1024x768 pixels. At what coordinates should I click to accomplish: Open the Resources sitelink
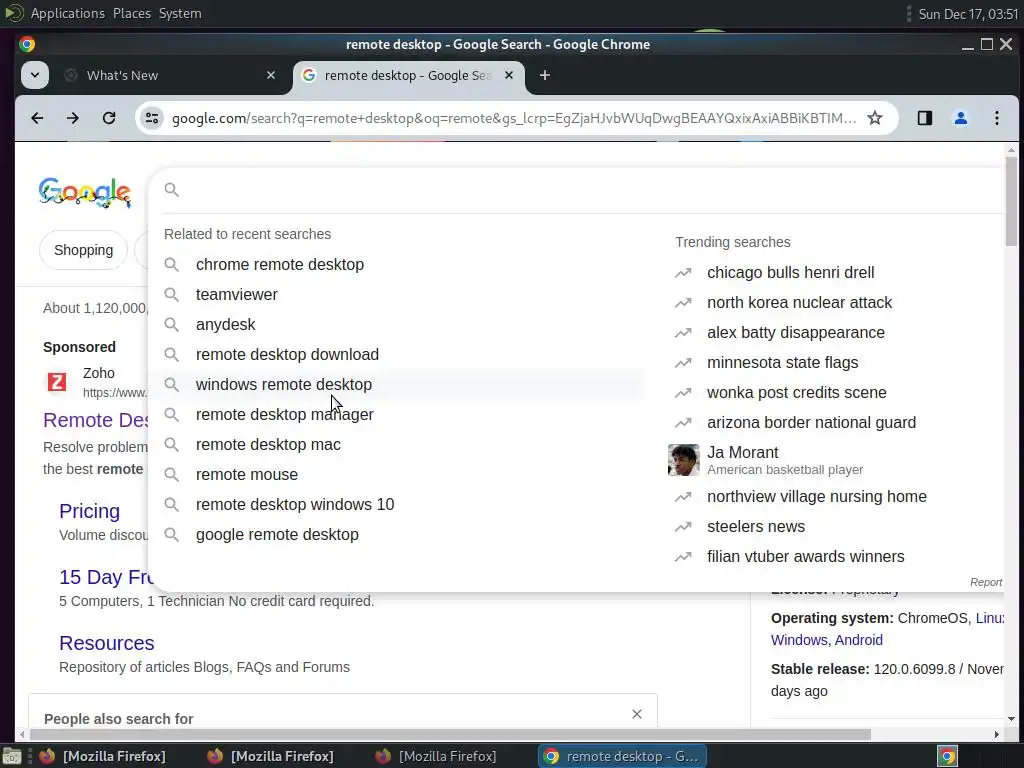point(106,643)
